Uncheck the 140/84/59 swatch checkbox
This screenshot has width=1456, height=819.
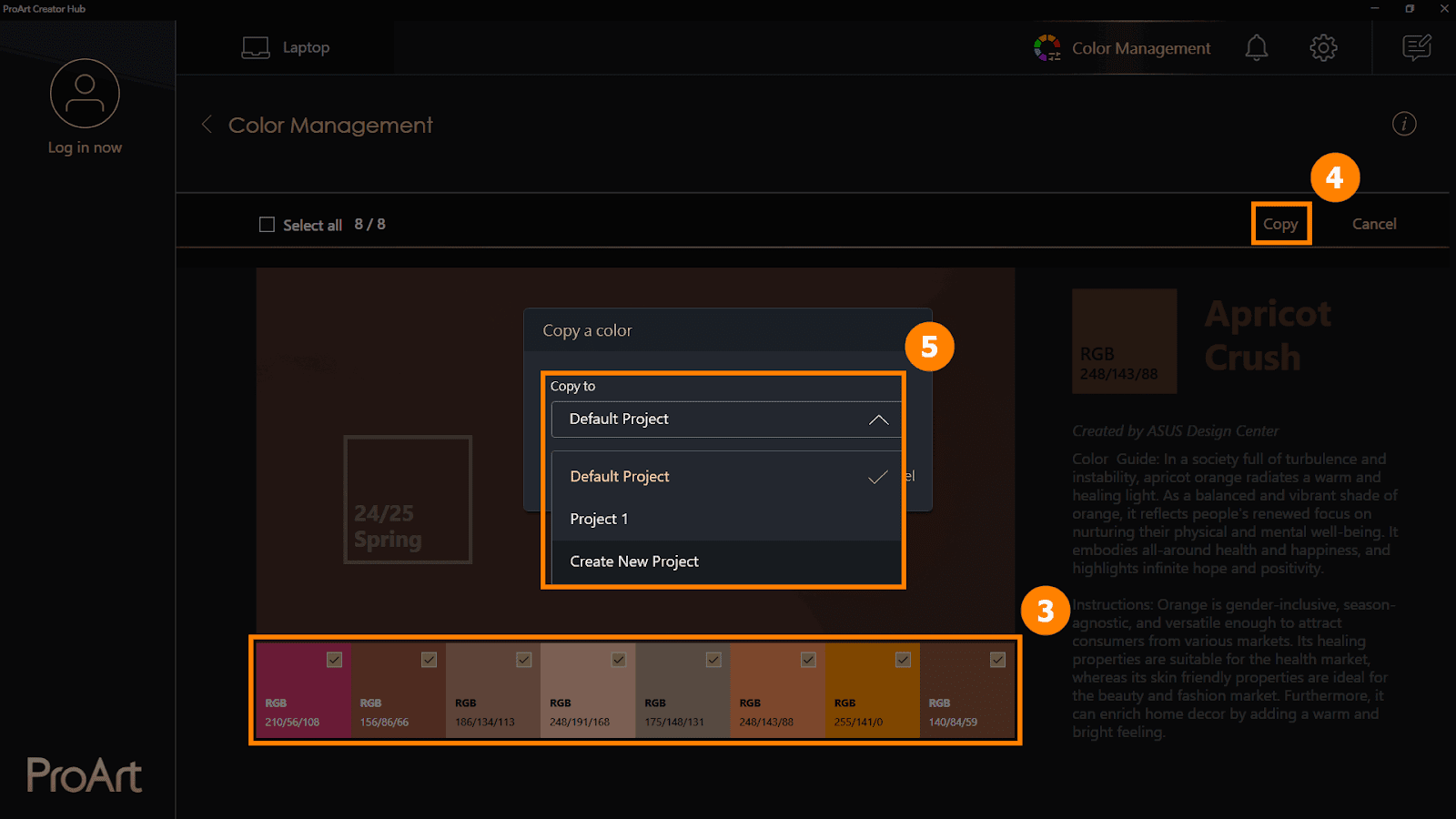point(997,660)
